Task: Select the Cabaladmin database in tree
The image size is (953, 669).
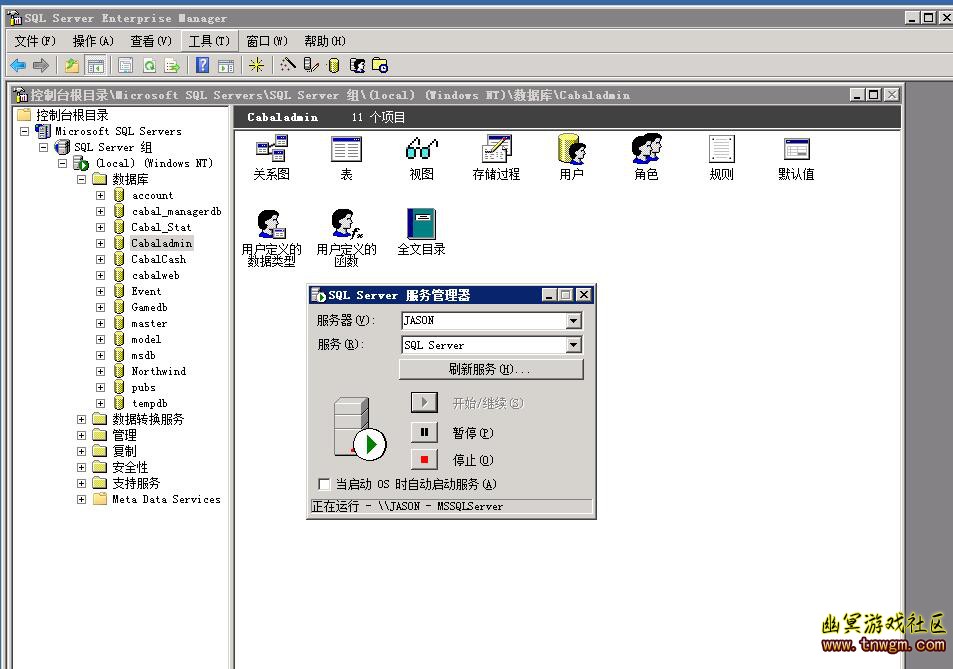Action: [162, 243]
